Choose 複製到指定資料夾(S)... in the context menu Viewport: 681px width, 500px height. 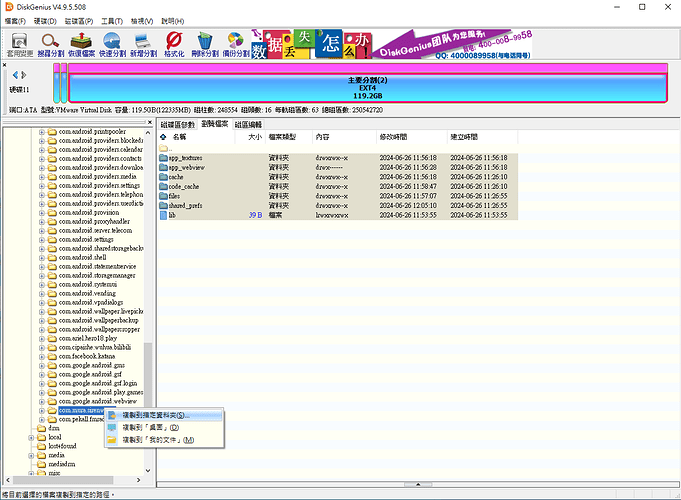click(x=165, y=415)
